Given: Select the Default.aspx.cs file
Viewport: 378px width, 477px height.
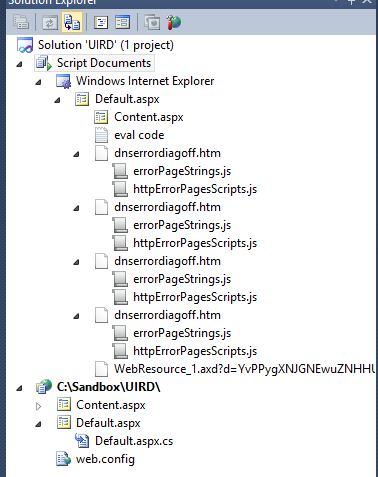Looking at the screenshot, I should (134, 441).
